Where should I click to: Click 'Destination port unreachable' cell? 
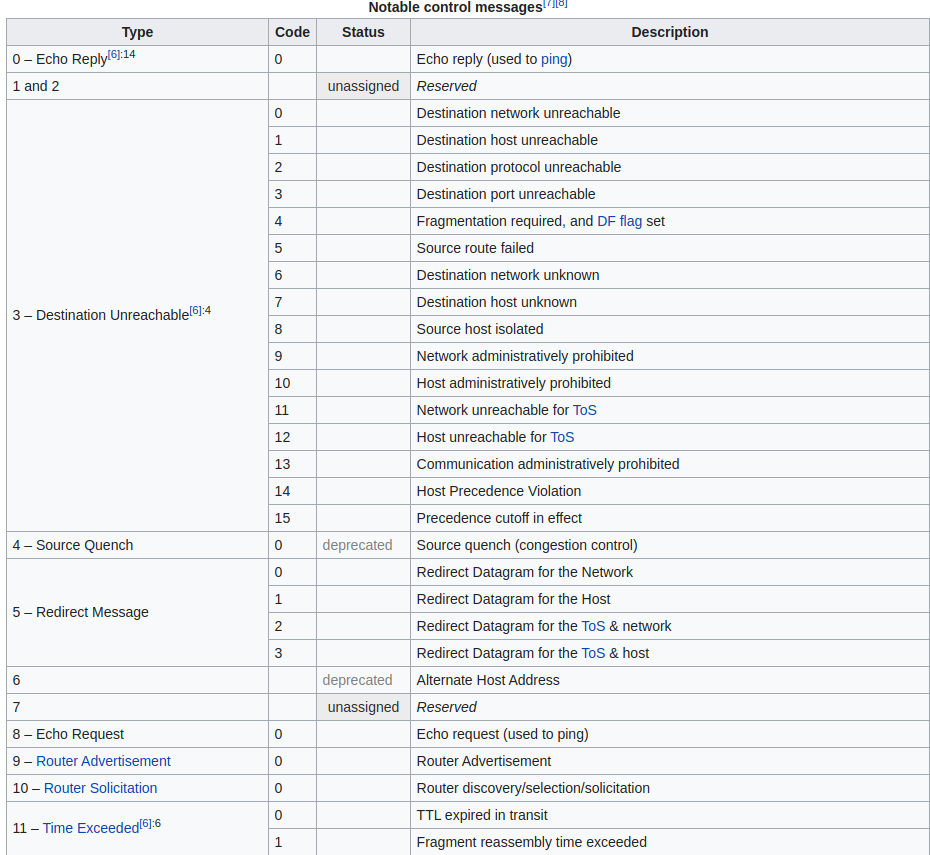tap(670, 194)
